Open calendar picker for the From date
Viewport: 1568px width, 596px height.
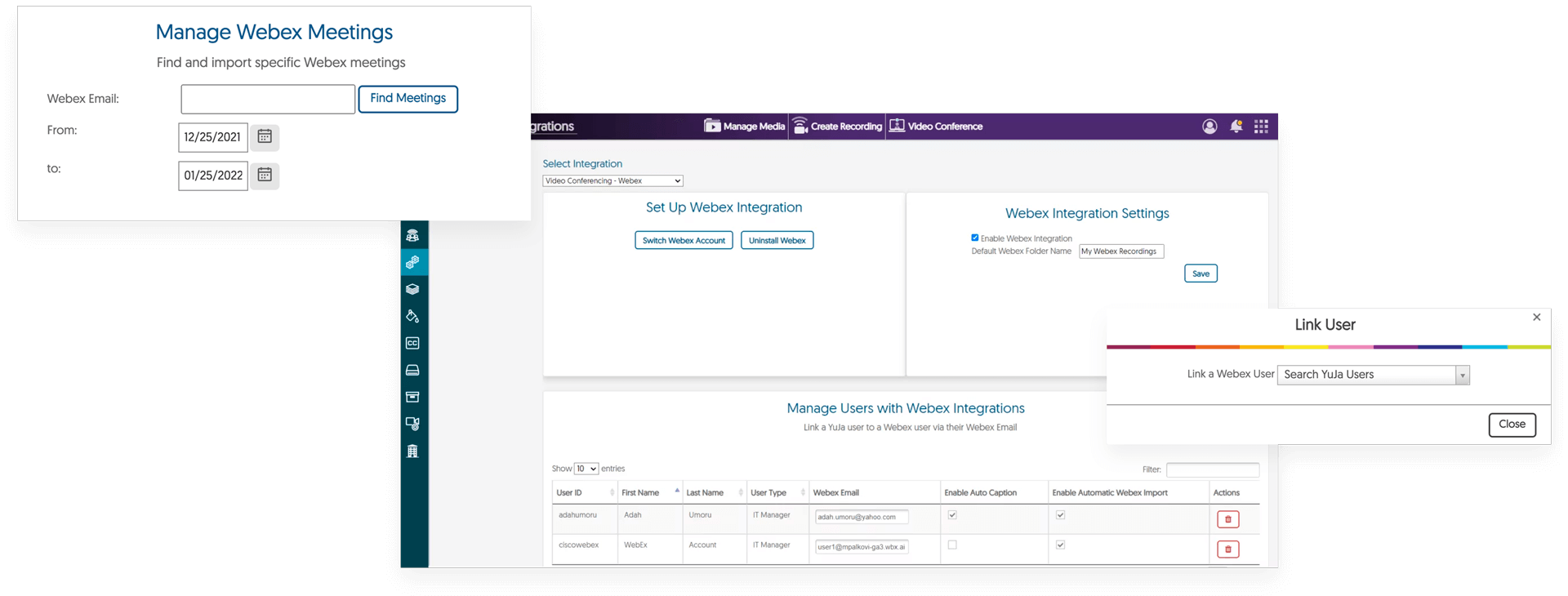pyautogui.click(x=265, y=137)
